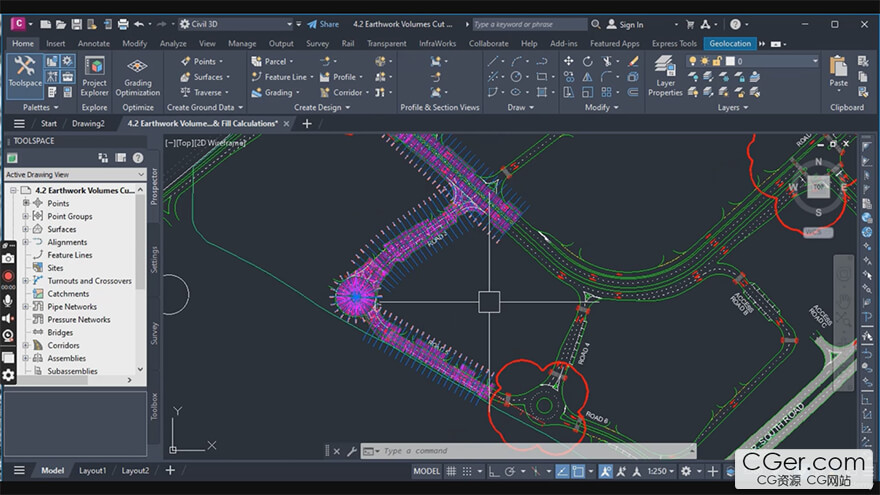Open the Toolspace palette button

pyautogui.click(x=24, y=74)
